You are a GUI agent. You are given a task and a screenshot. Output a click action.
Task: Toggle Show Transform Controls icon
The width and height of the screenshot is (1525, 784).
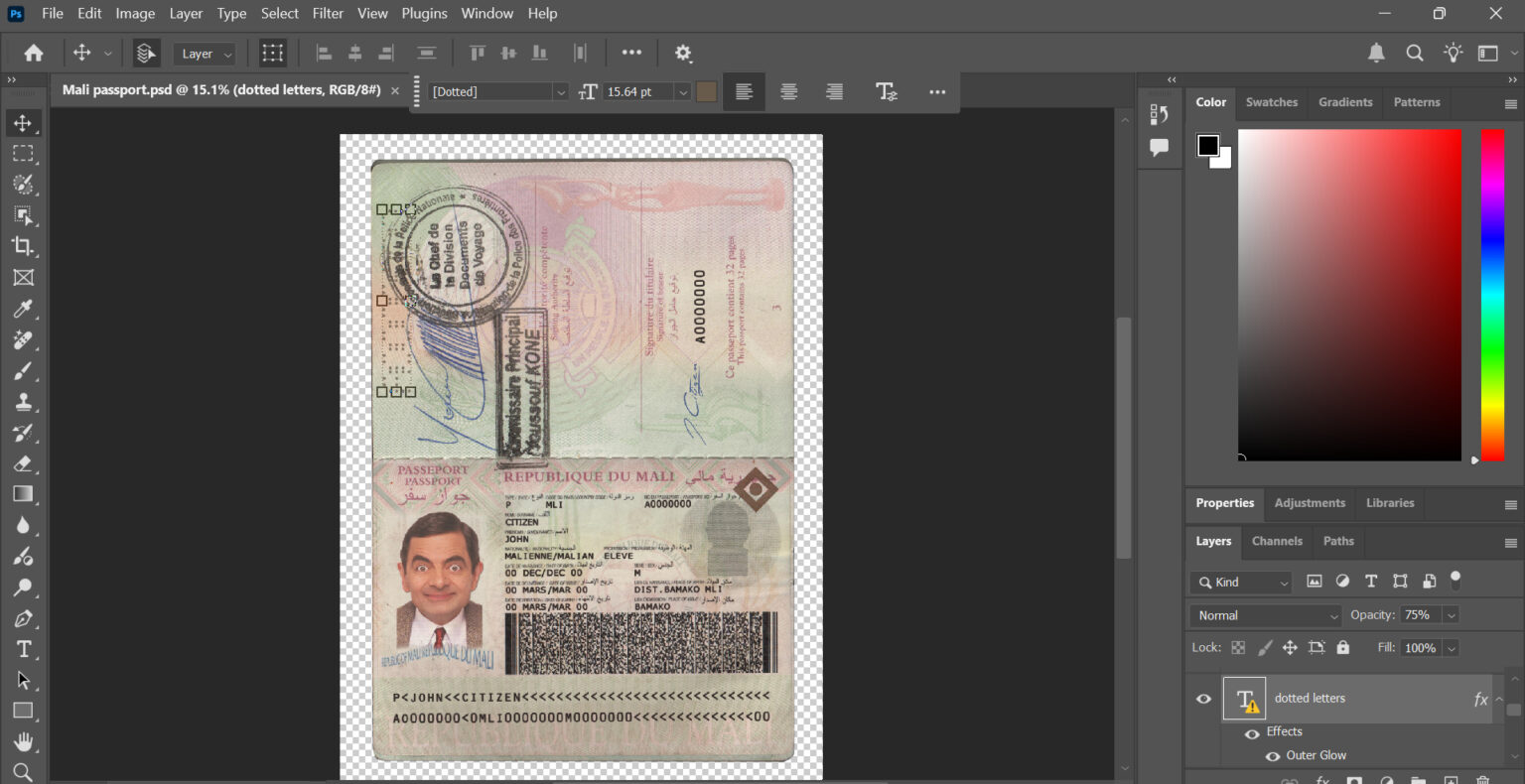coord(272,54)
